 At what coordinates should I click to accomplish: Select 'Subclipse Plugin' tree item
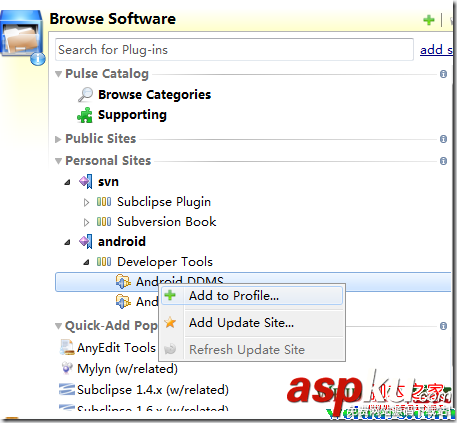point(164,202)
